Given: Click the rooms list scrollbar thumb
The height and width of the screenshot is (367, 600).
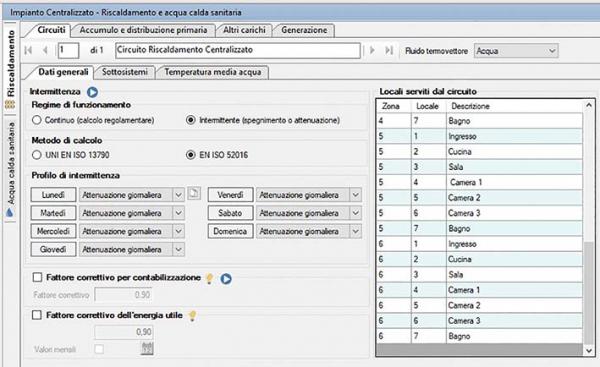Looking at the screenshot, I should pyautogui.click(x=589, y=292).
